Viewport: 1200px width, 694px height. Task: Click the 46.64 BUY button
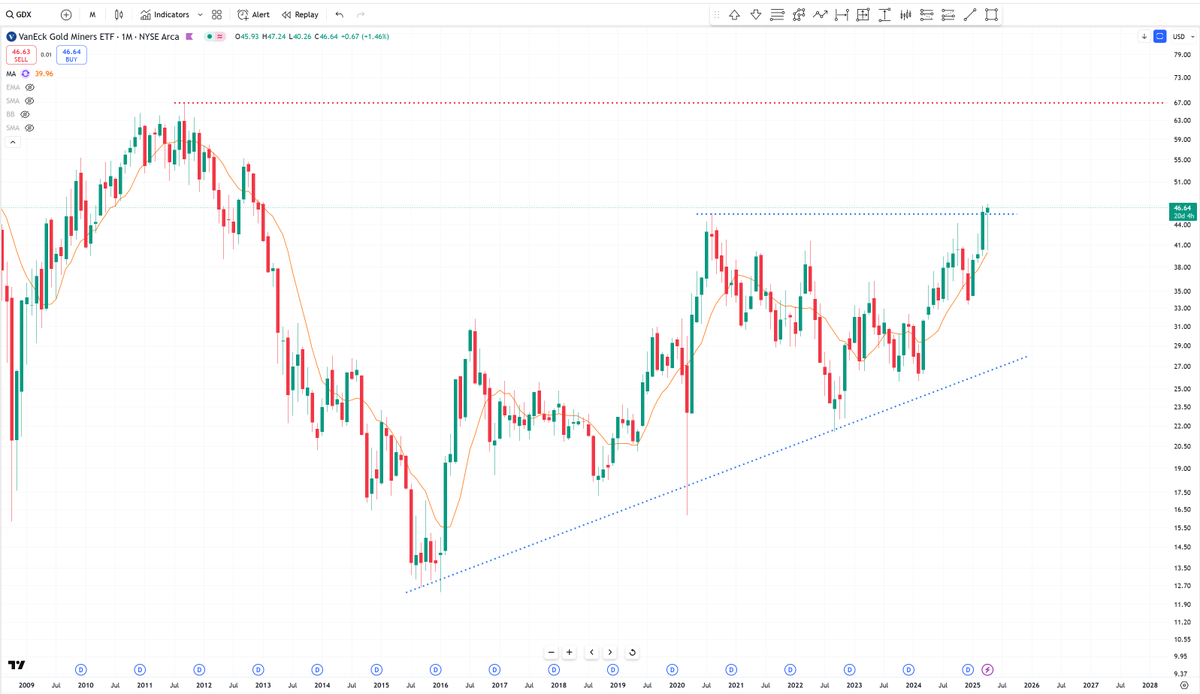coord(71,55)
